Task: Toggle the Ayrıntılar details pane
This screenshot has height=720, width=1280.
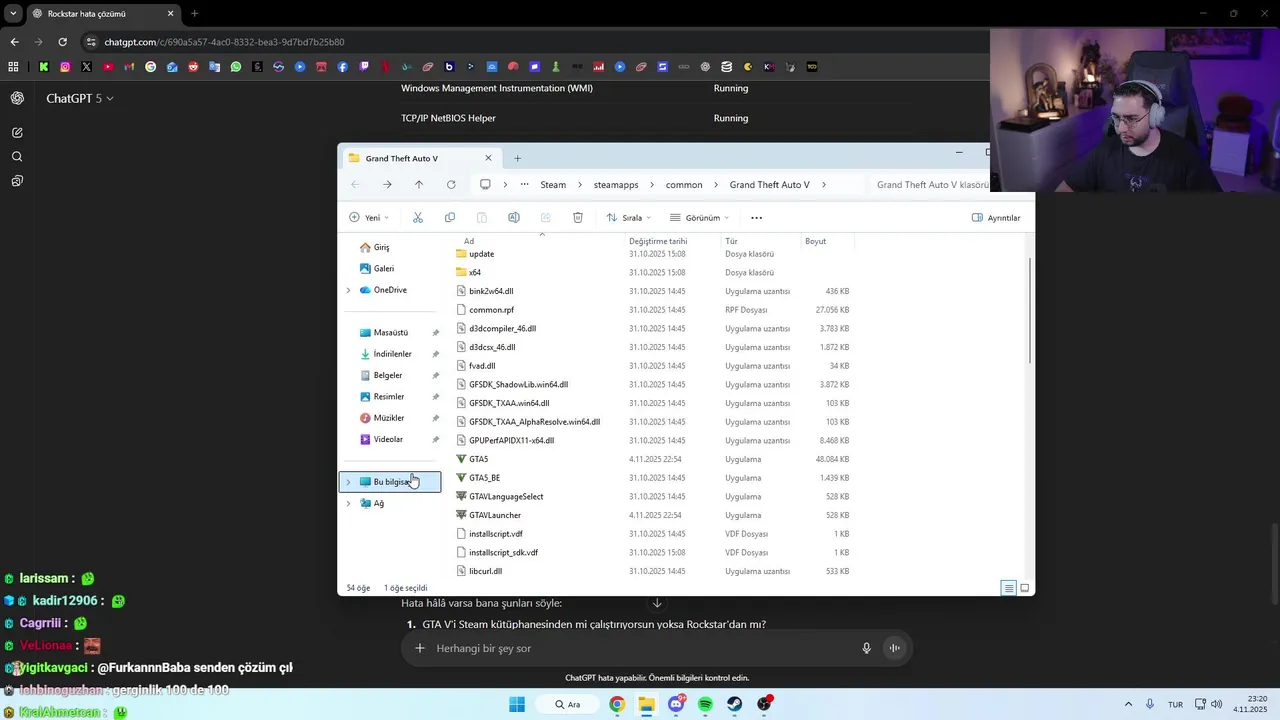Action: (996, 217)
